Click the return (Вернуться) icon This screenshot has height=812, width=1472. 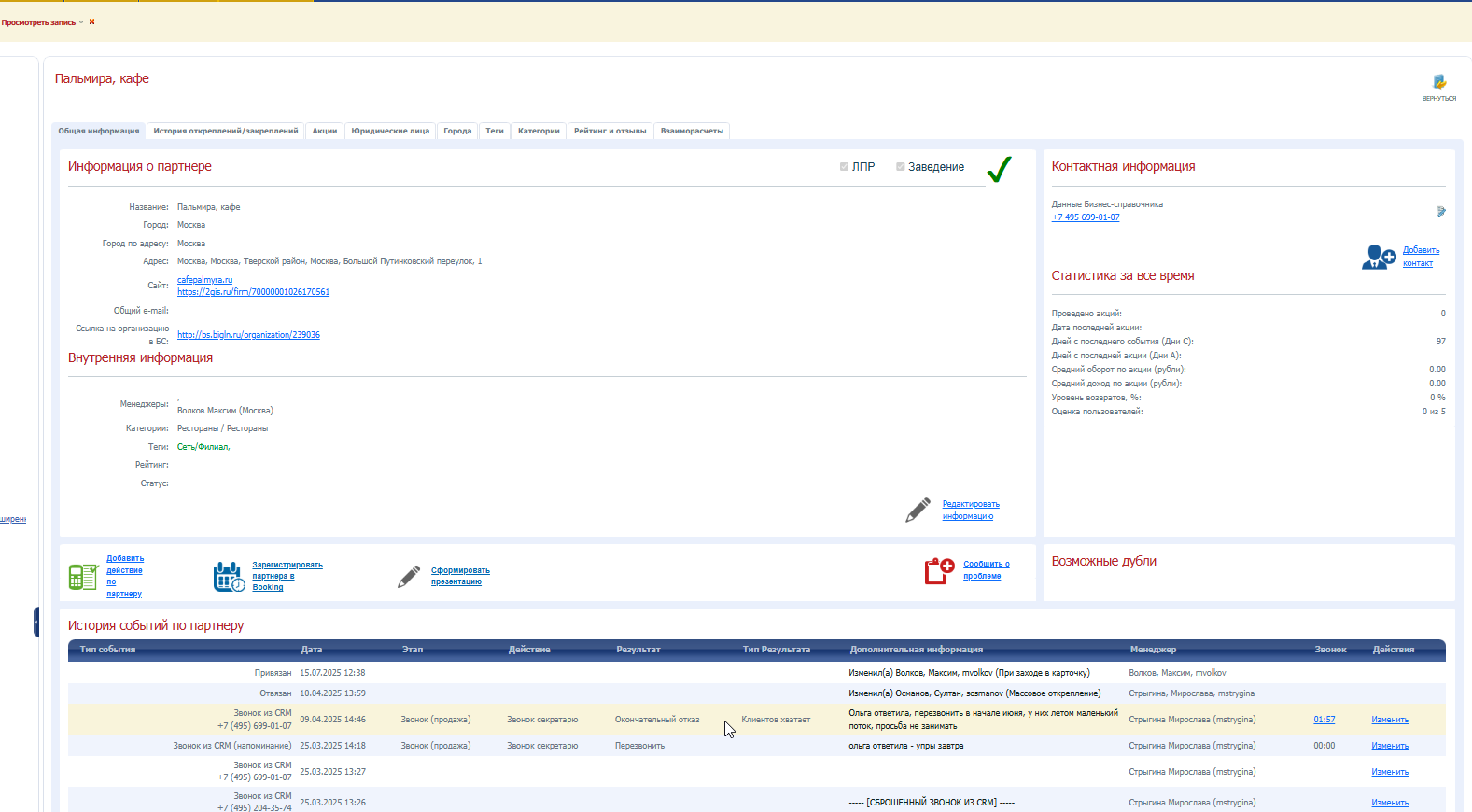[x=1439, y=82]
